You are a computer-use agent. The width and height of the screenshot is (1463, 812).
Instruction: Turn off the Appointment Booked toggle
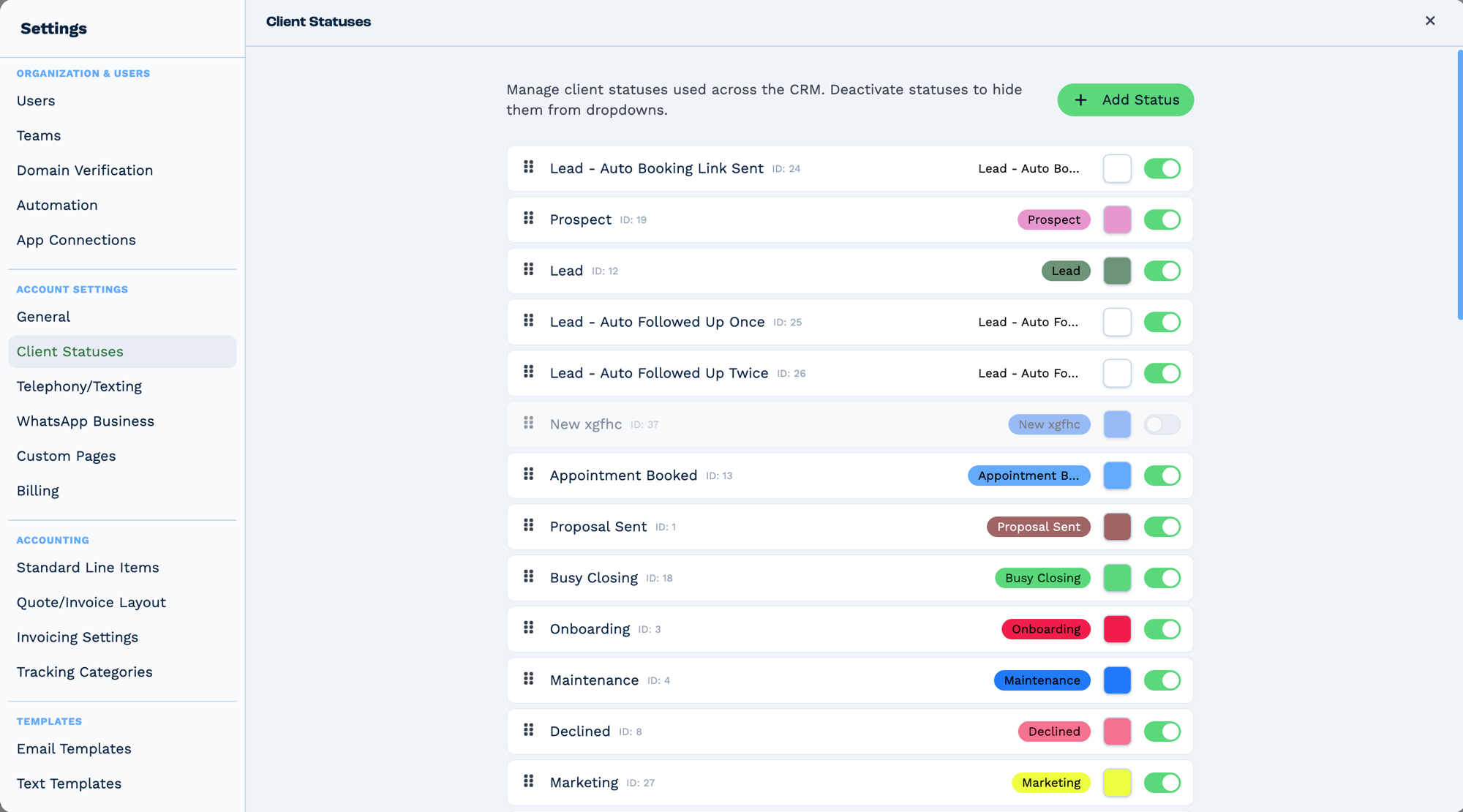(1162, 475)
